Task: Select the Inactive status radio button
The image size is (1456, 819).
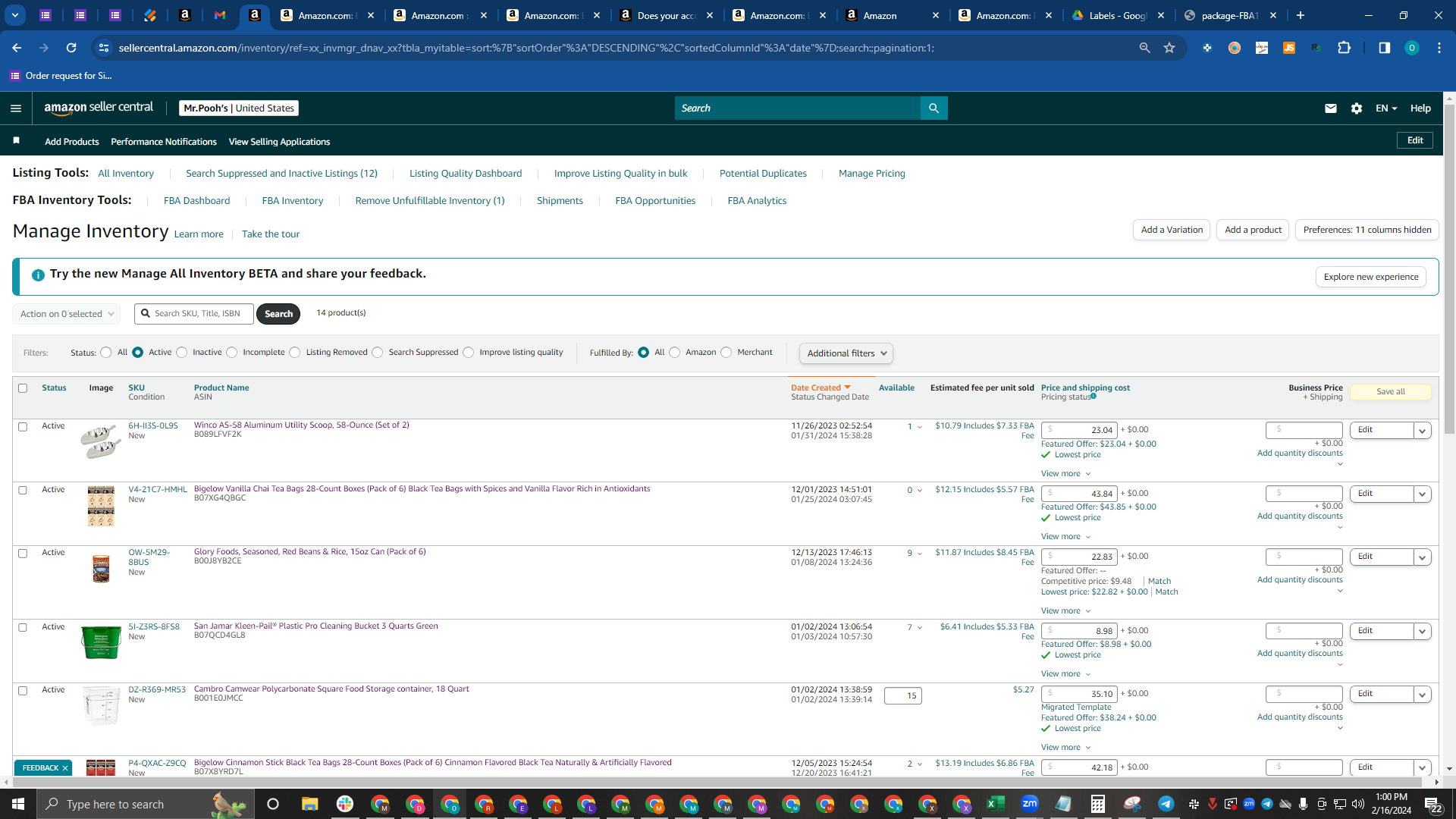Action: [181, 353]
